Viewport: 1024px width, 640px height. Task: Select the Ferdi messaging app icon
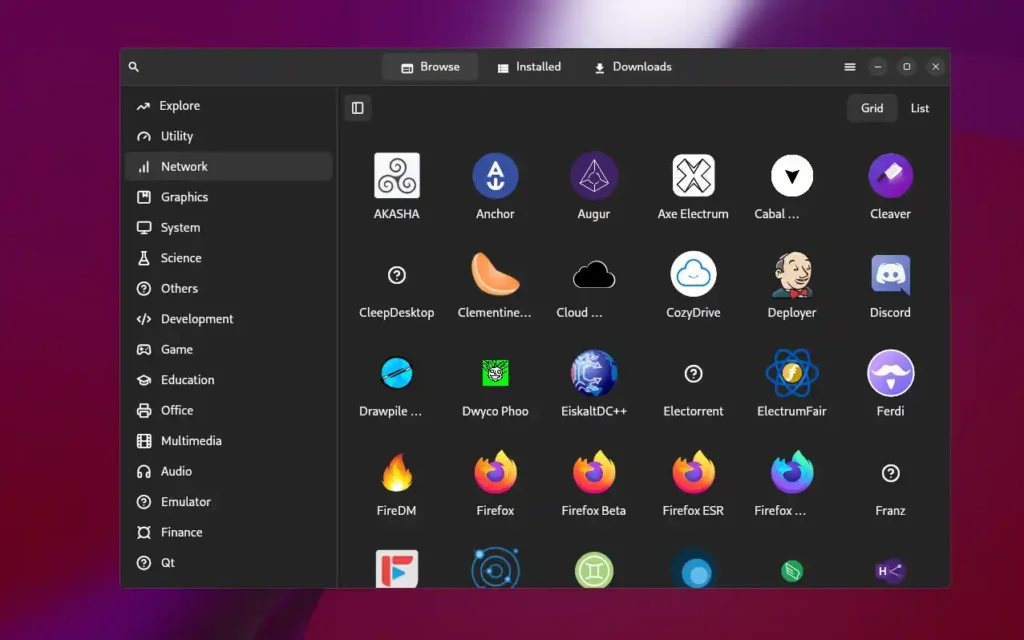(889, 375)
